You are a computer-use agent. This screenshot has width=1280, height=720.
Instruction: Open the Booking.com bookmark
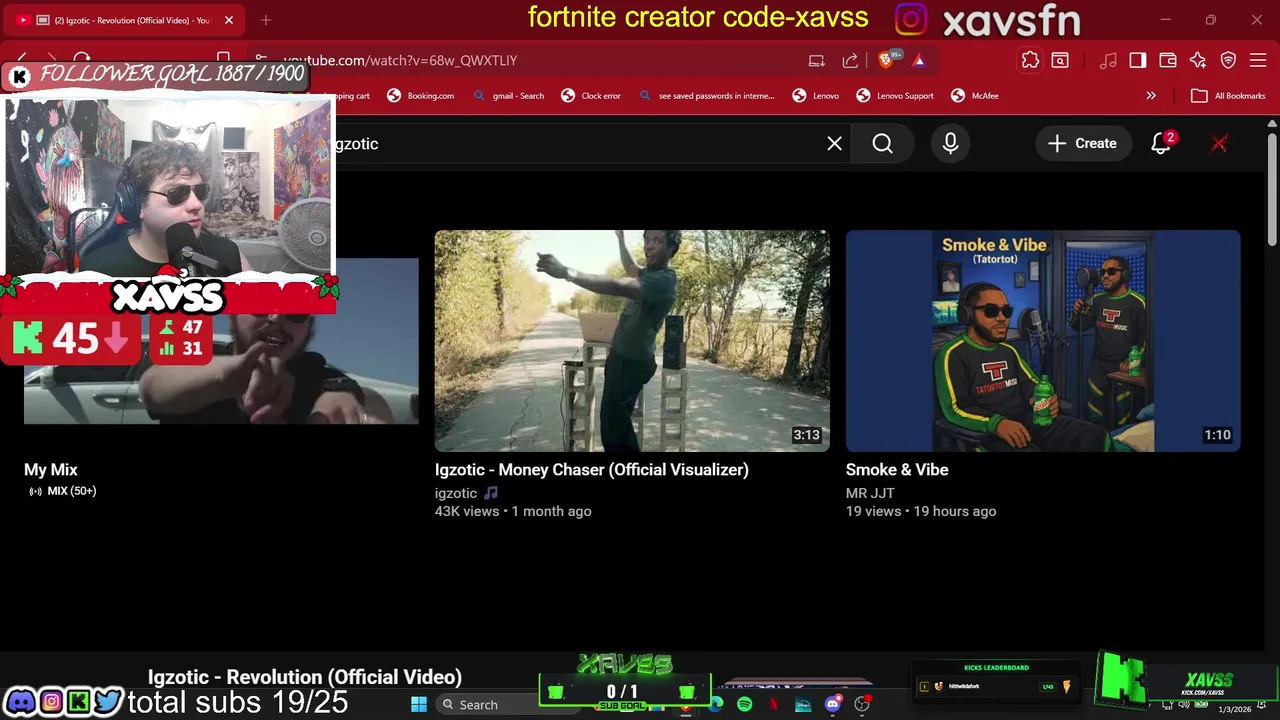pyautogui.click(x=421, y=96)
